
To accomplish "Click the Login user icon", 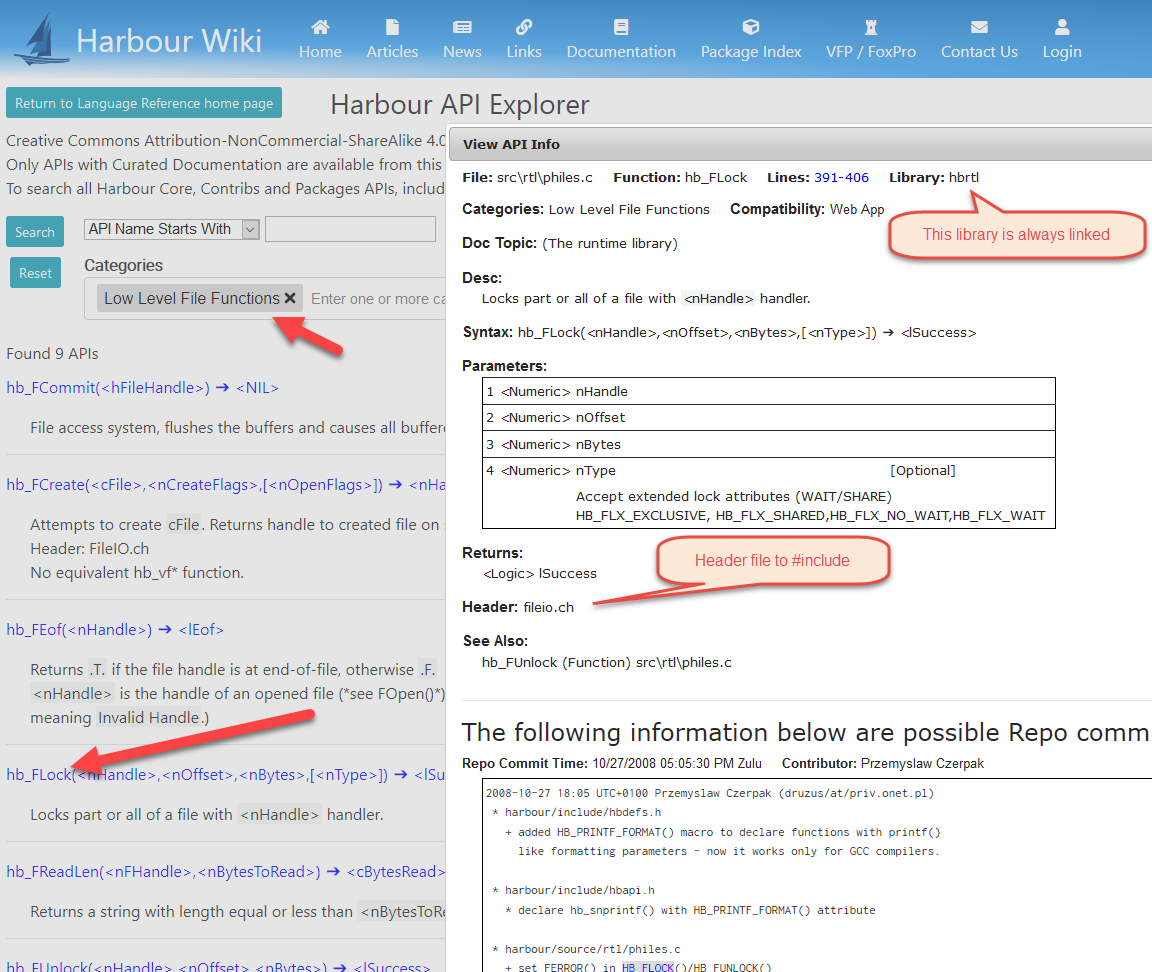I will click(x=1062, y=27).
